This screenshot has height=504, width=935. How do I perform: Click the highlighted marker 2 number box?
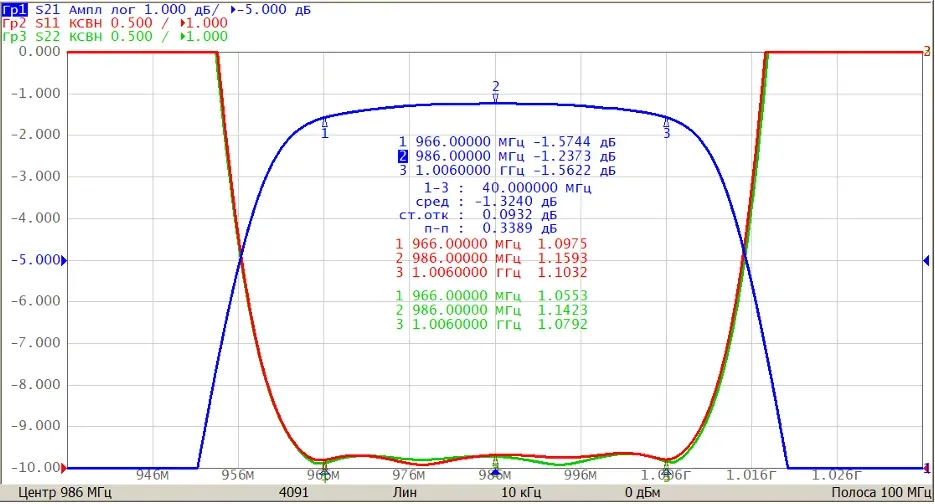[x=403, y=156]
